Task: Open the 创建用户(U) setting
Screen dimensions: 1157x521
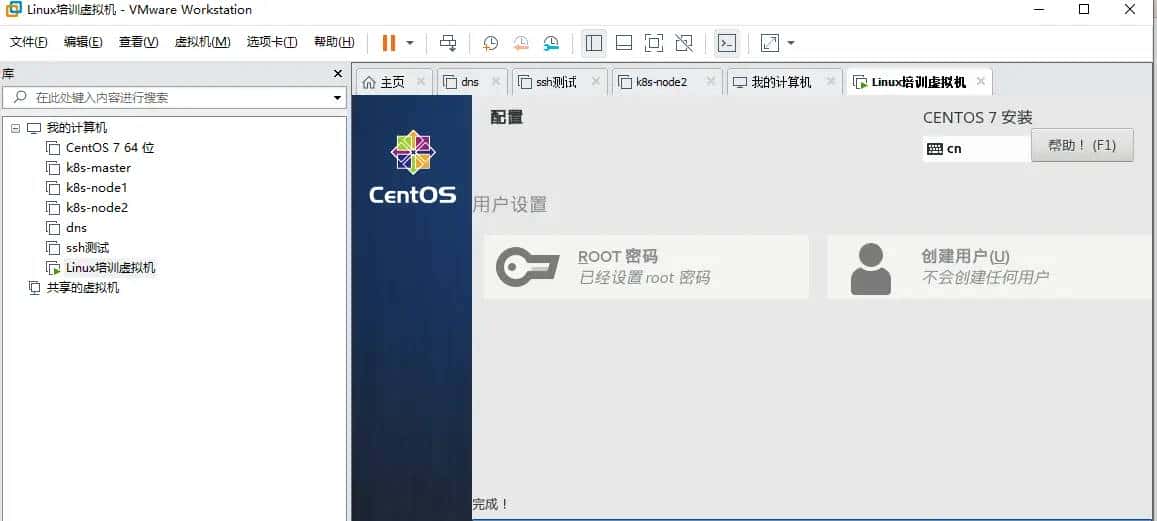Action: point(992,267)
